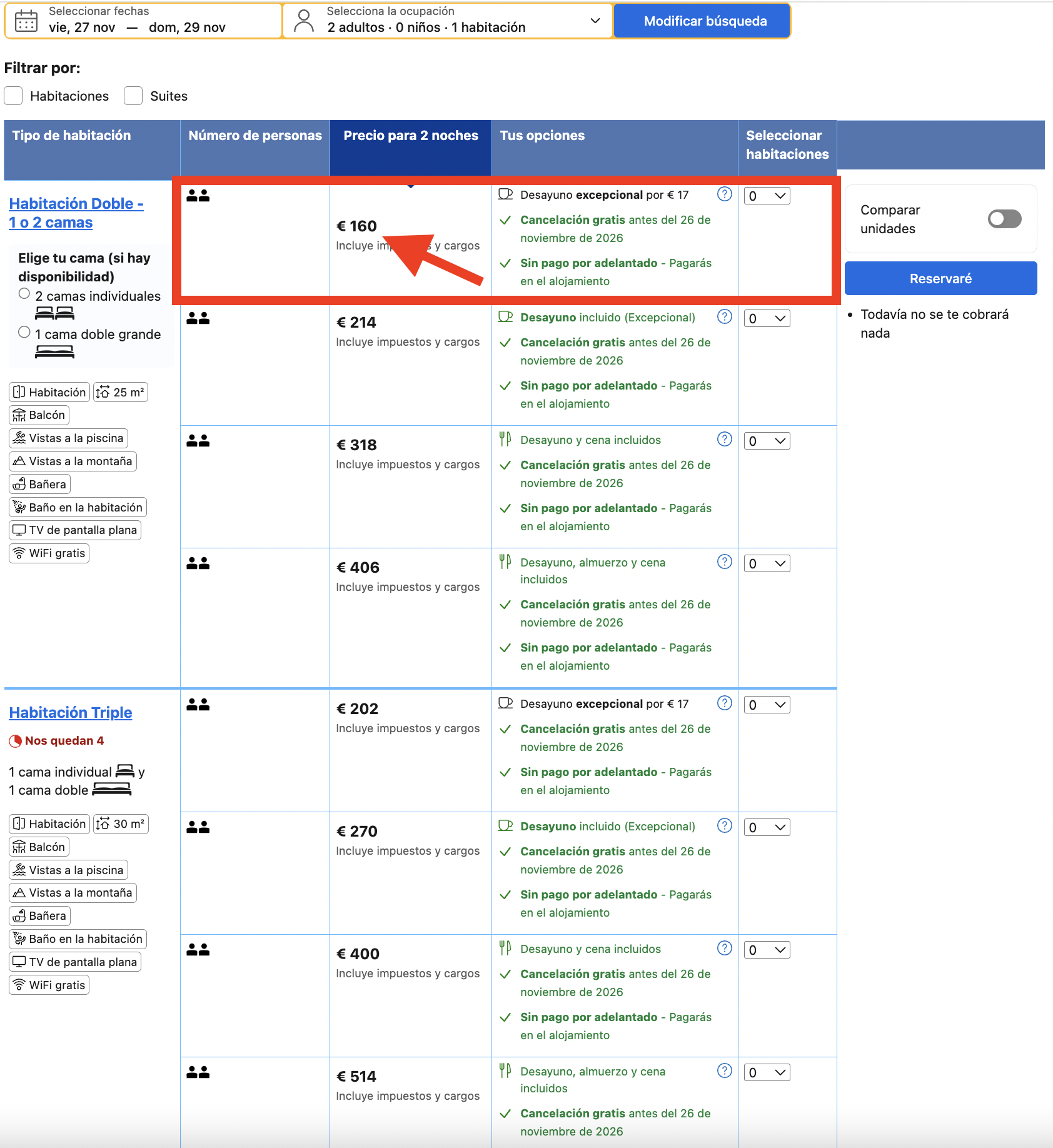Click Bañera tag in triple room
The width and height of the screenshot is (1053, 1148).
(39, 916)
